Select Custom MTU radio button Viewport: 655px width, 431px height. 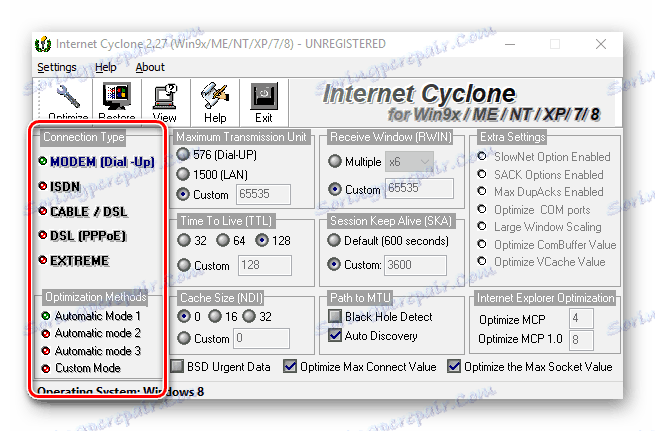[183, 194]
